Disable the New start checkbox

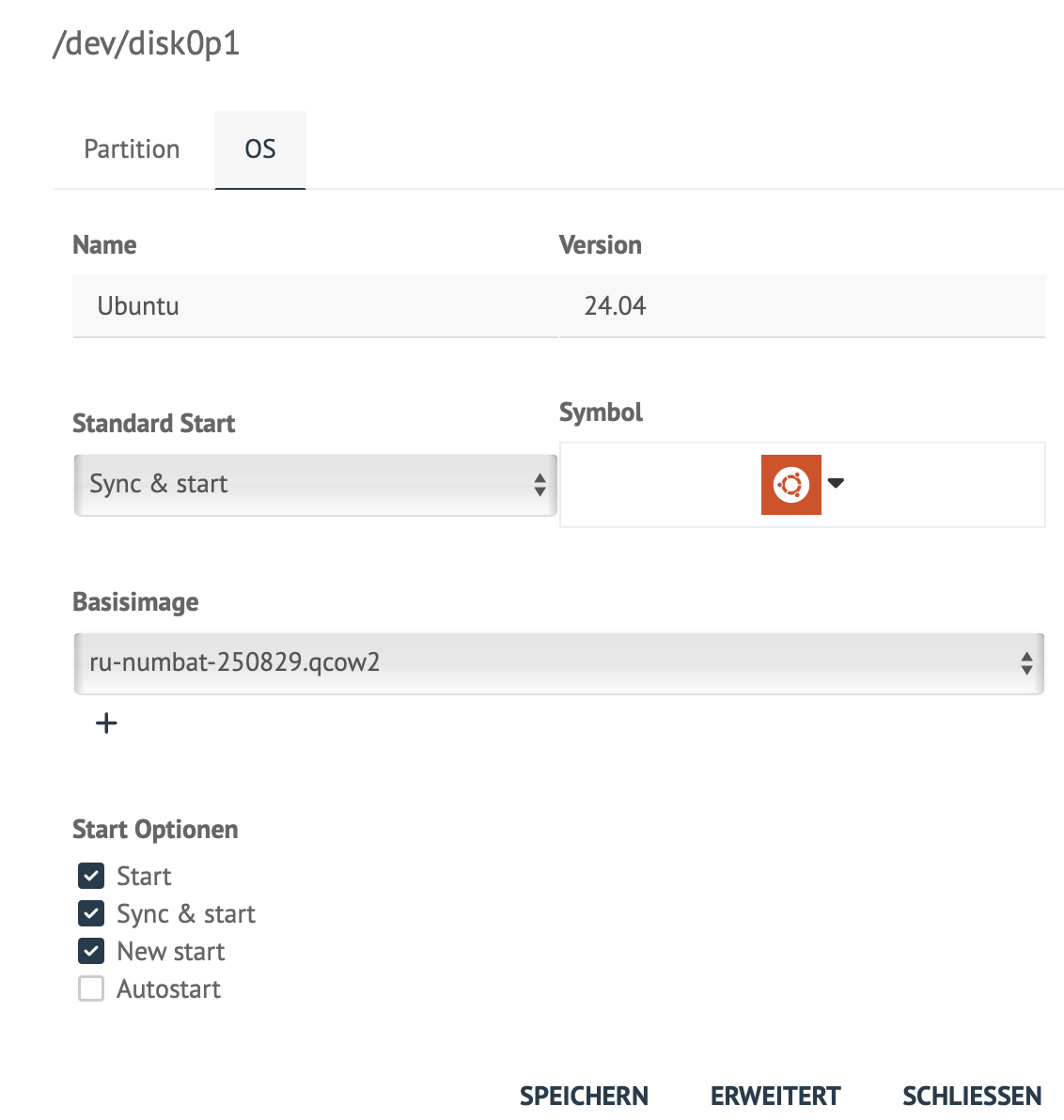[91, 951]
